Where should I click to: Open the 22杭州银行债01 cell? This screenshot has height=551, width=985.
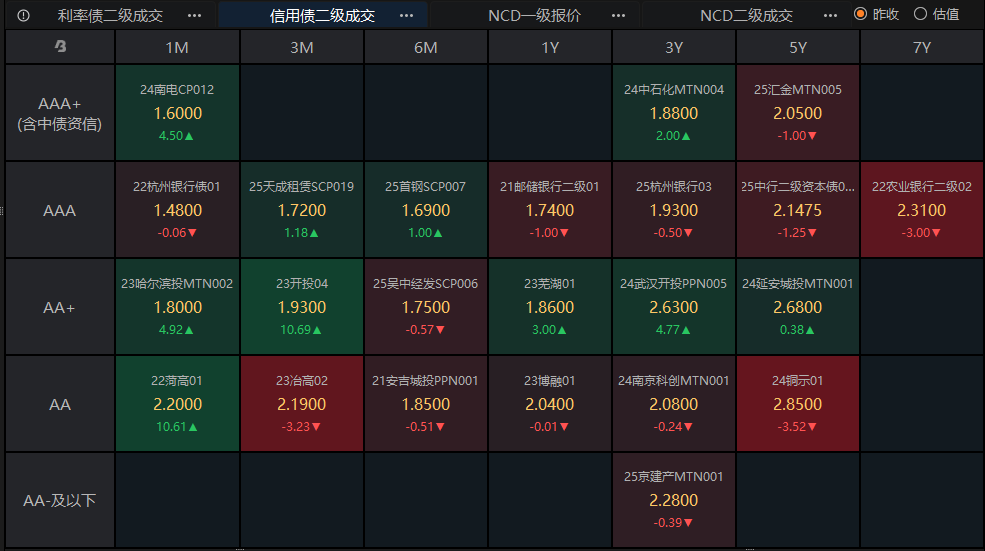pyautogui.click(x=177, y=210)
